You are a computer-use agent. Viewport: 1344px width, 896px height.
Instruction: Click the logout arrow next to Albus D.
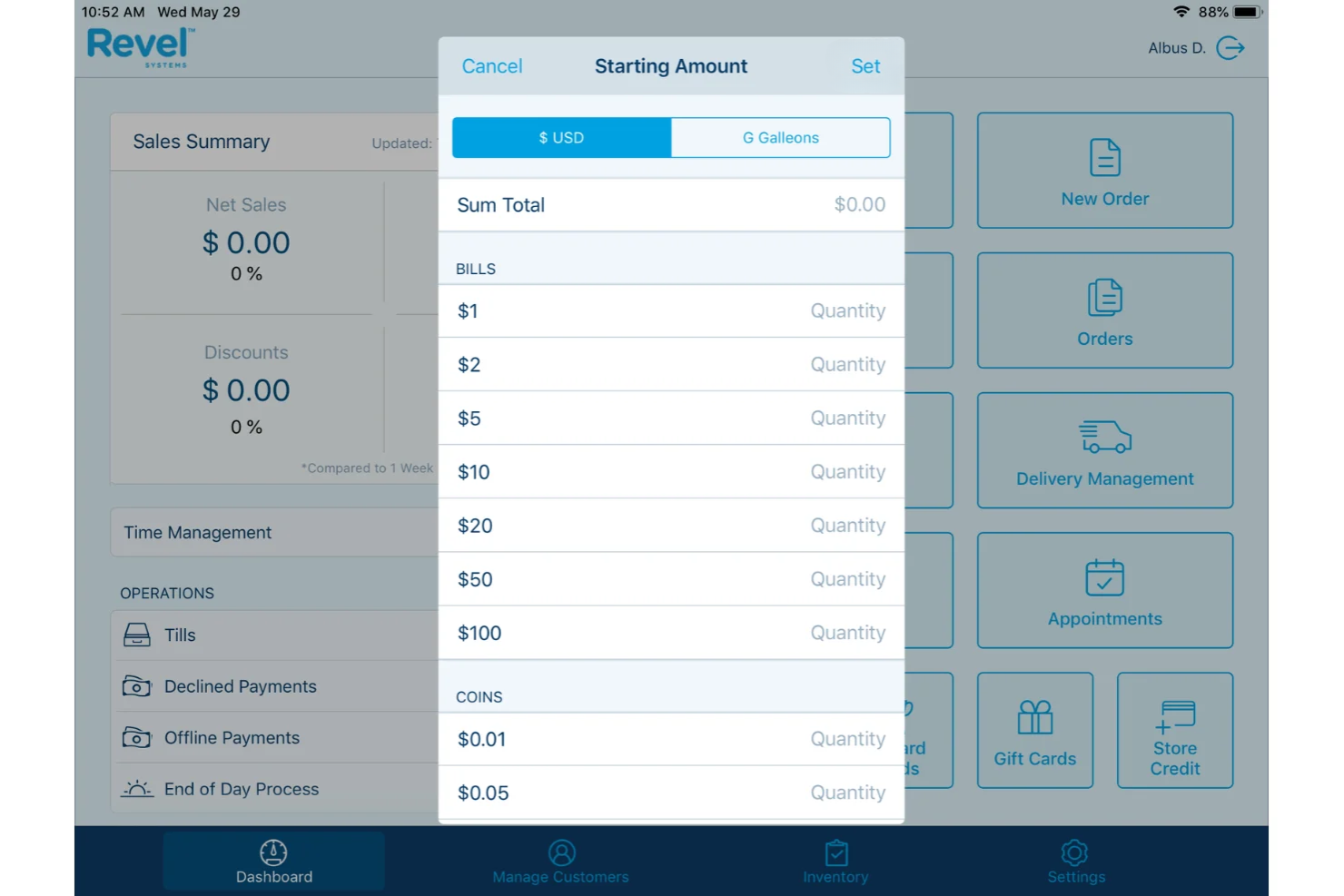[1231, 48]
